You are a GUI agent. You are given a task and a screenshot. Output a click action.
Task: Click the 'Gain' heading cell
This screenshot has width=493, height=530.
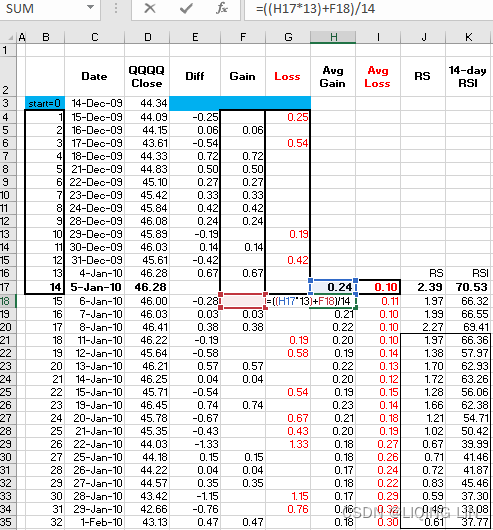coord(243,76)
